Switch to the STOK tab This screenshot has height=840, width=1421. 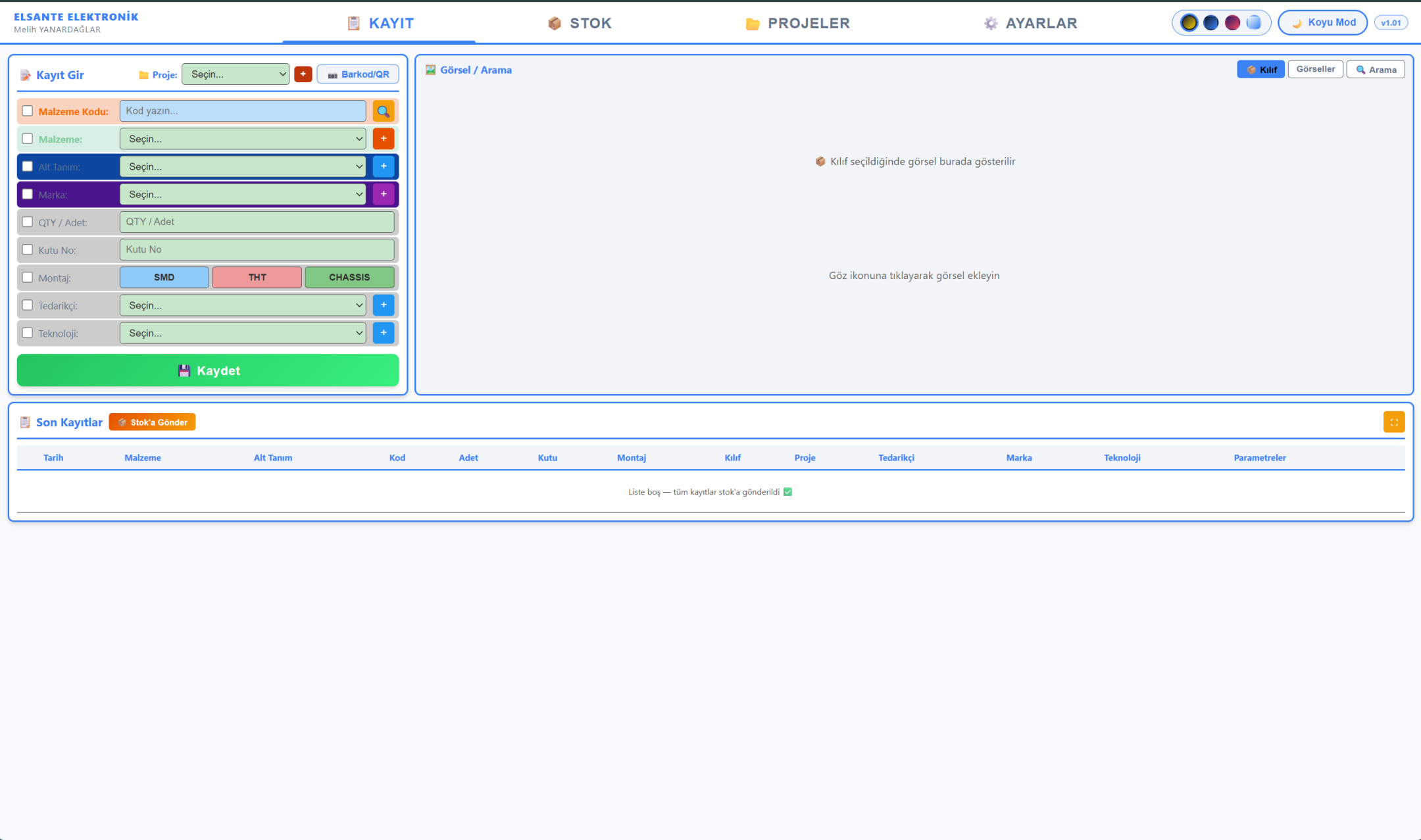tap(580, 24)
